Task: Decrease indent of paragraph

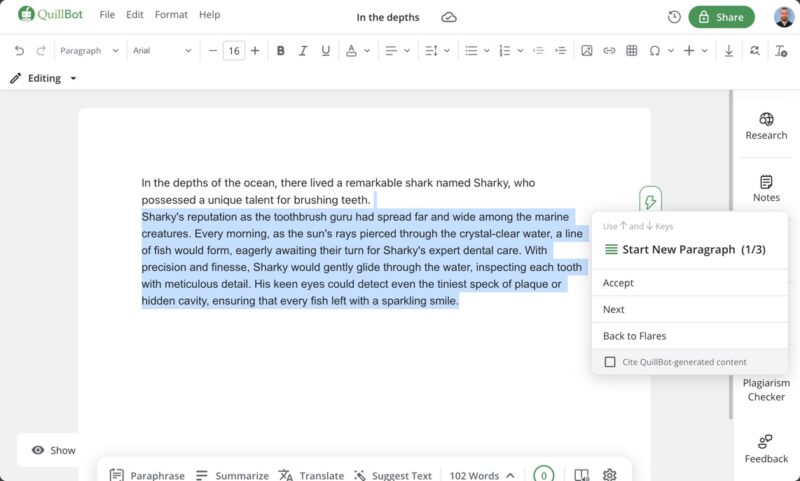Action: [x=538, y=50]
